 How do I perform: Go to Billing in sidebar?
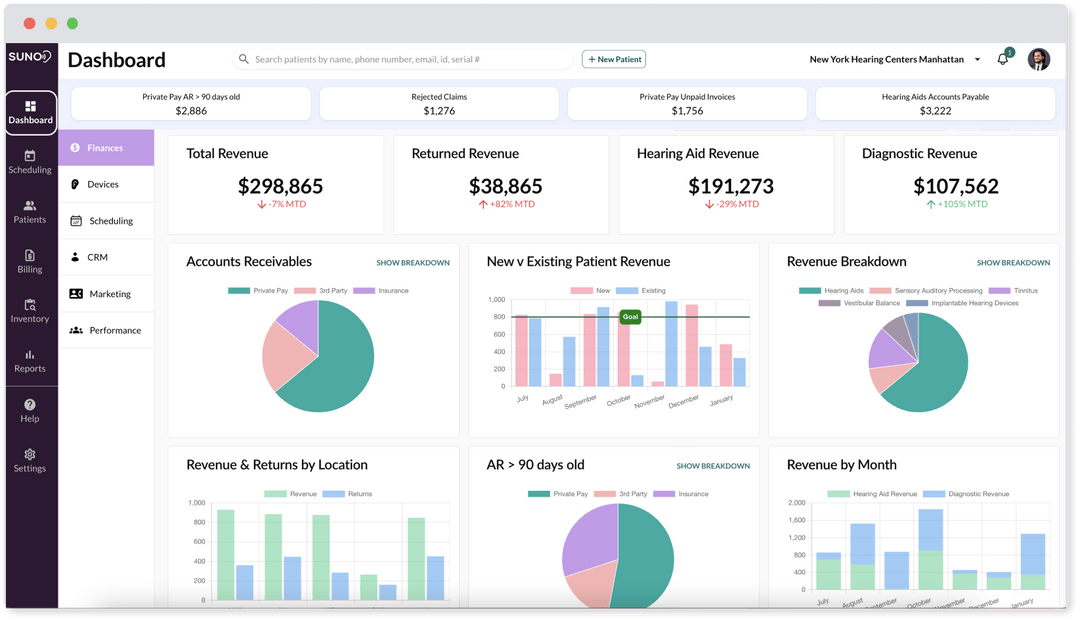coord(30,262)
